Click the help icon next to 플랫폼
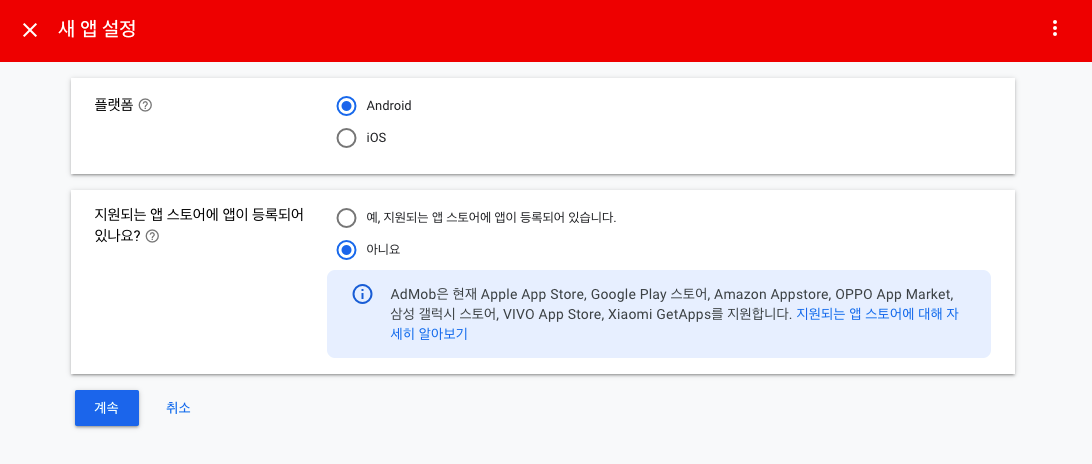Screen dimensions: 1092x464 tap(146, 106)
